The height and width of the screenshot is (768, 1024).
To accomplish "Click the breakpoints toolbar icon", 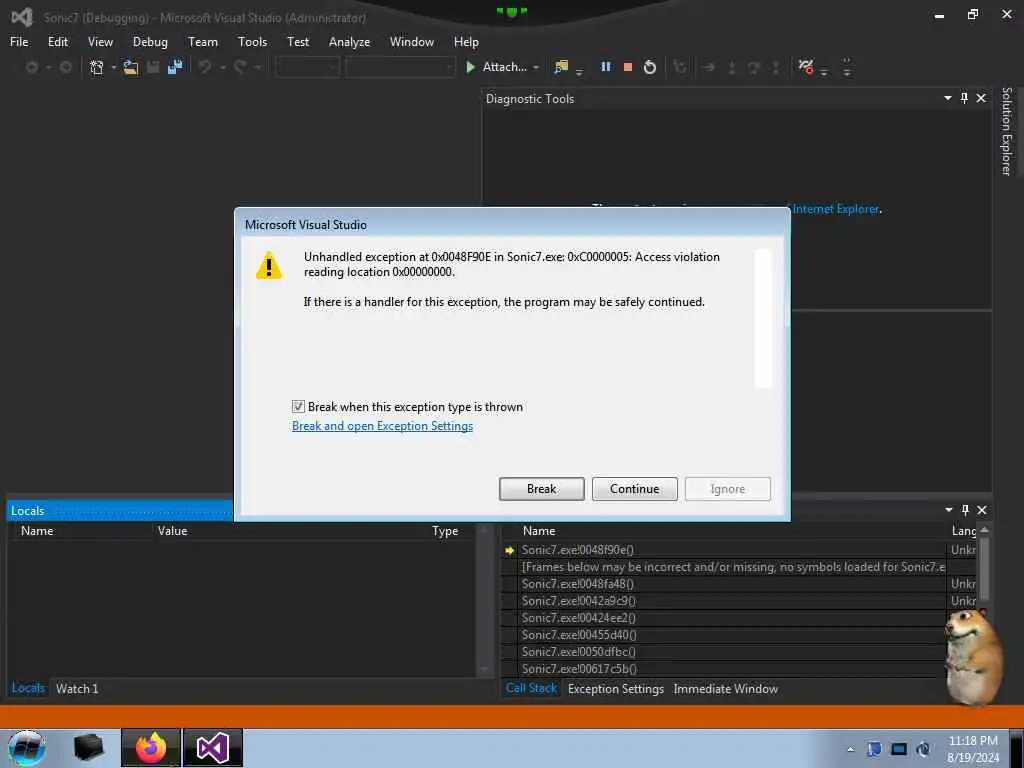I will [806, 67].
